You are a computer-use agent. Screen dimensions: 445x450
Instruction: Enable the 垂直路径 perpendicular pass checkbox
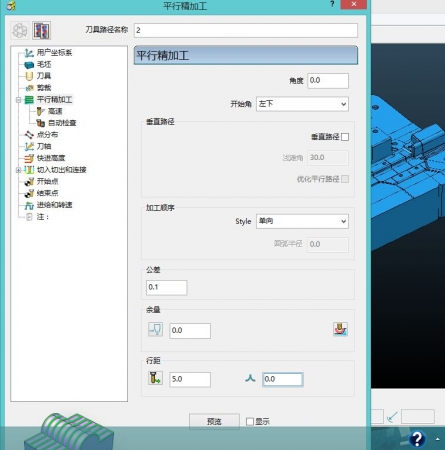coord(345,137)
